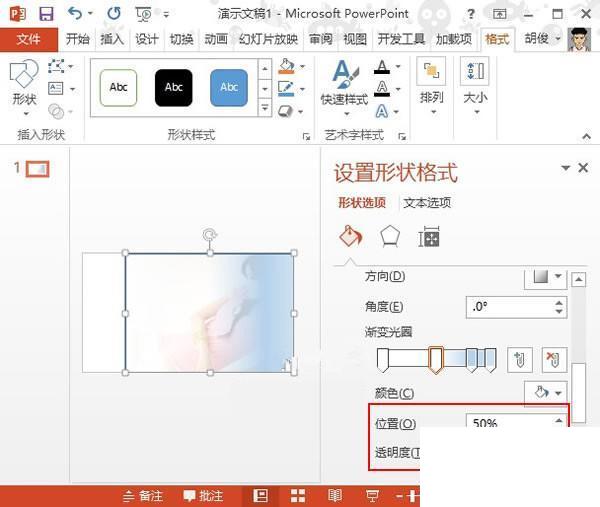Click the Save icon in quick access toolbar
The height and width of the screenshot is (507, 600).
[x=46, y=14]
